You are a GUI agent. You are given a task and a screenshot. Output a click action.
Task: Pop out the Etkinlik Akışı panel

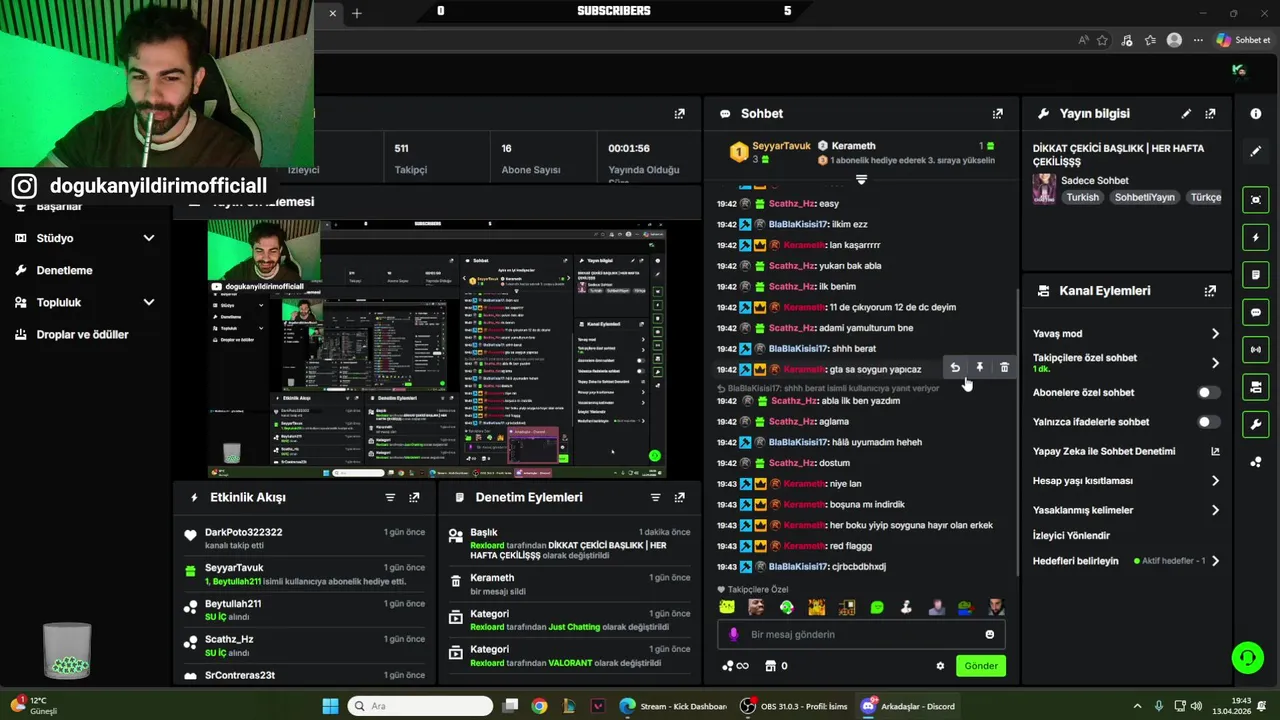414,497
